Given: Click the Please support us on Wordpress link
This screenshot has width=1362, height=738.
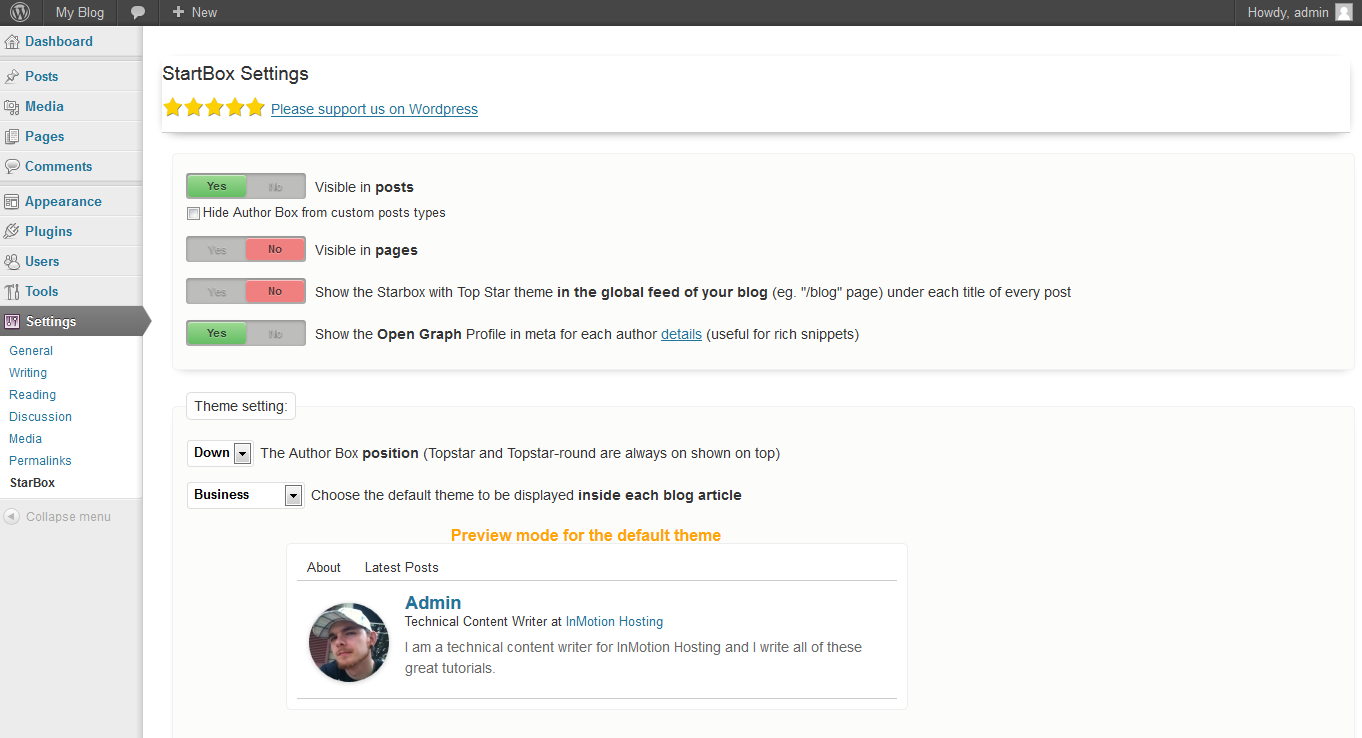Looking at the screenshot, I should [374, 109].
